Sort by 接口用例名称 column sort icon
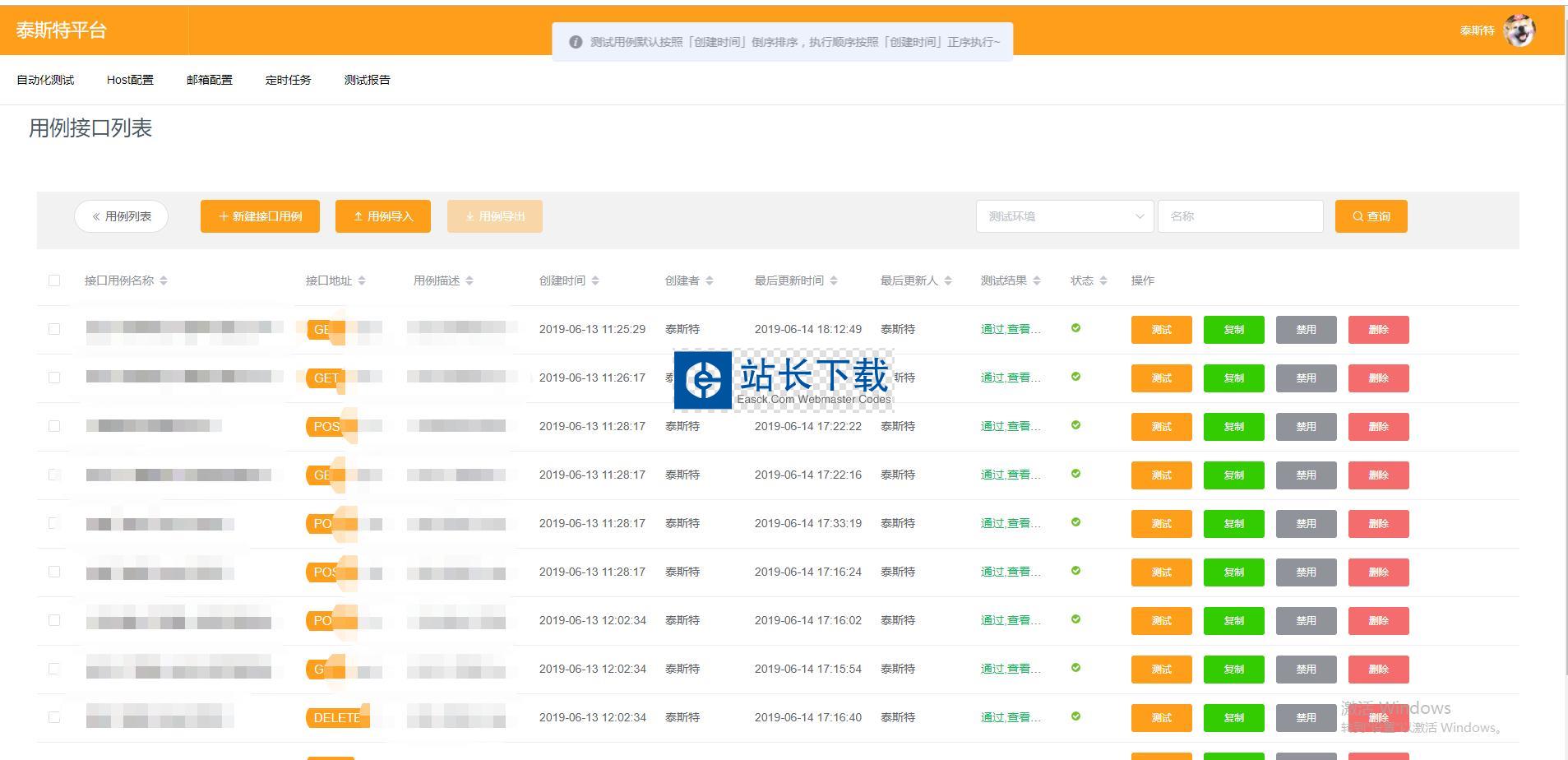The image size is (1568, 760). click(164, 280)
